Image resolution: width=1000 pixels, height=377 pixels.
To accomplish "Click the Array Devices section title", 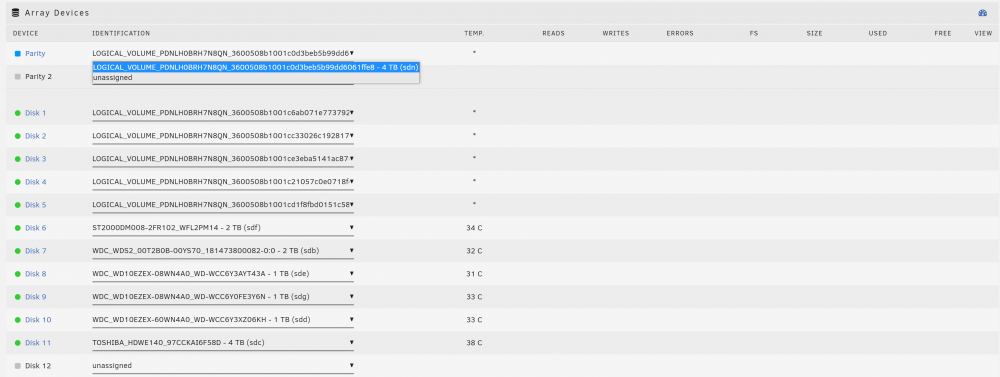I will coord(57,13).
